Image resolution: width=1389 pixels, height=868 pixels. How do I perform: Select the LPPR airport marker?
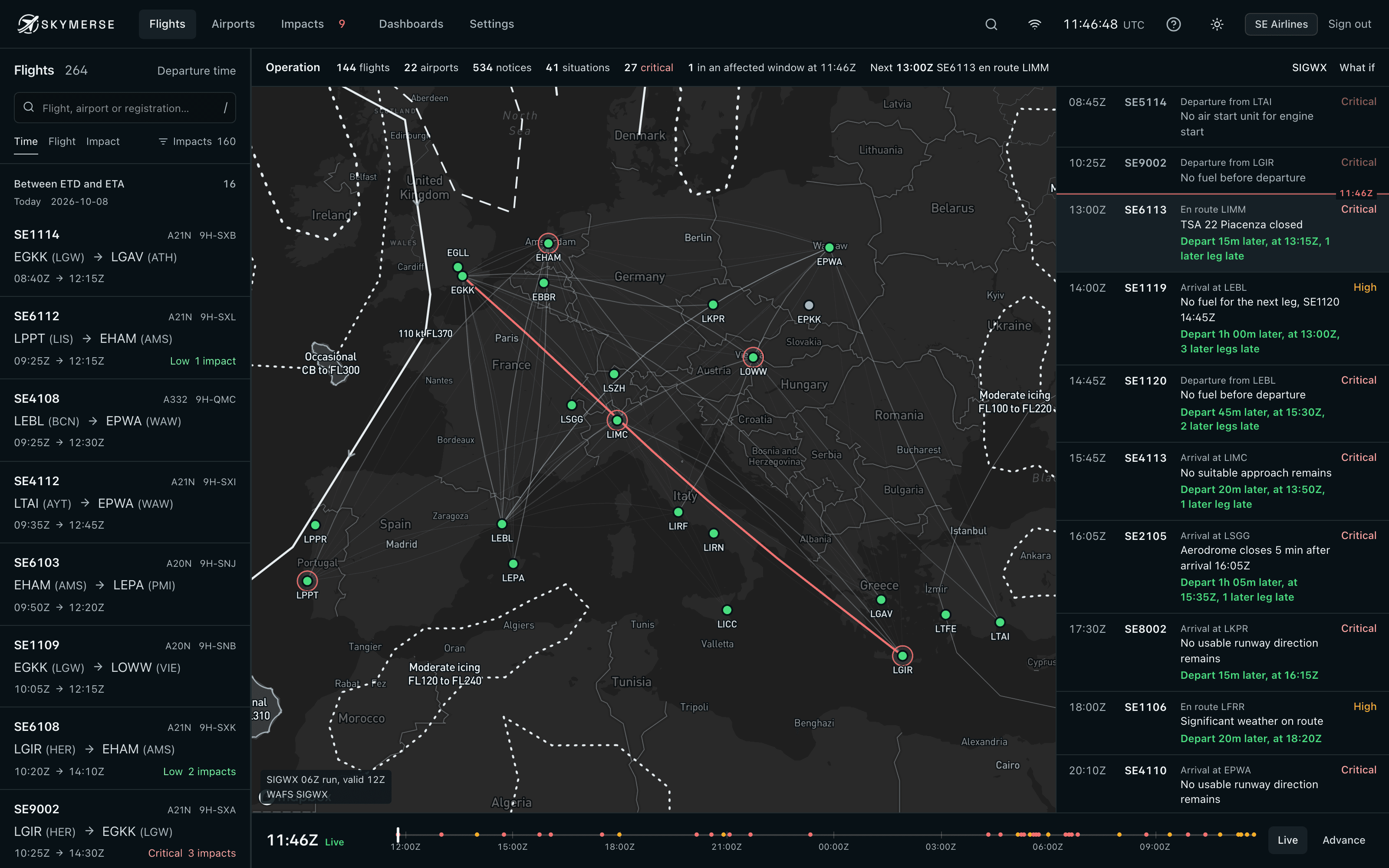click(x=315, y=525)
